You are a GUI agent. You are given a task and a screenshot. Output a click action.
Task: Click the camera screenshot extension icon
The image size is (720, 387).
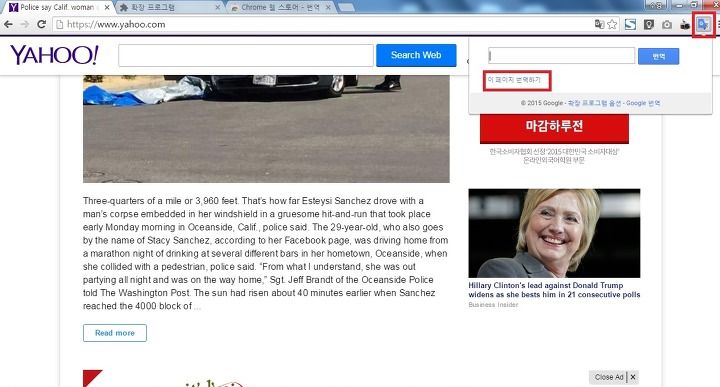(667, 25)
